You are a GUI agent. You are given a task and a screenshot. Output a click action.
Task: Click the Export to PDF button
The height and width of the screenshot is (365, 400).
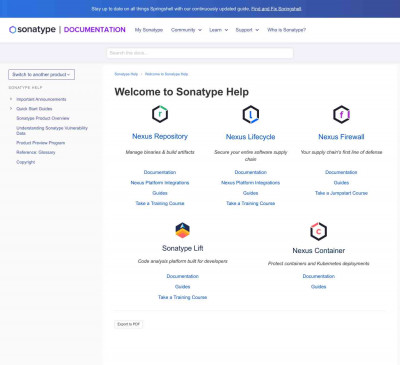point(129,324)
